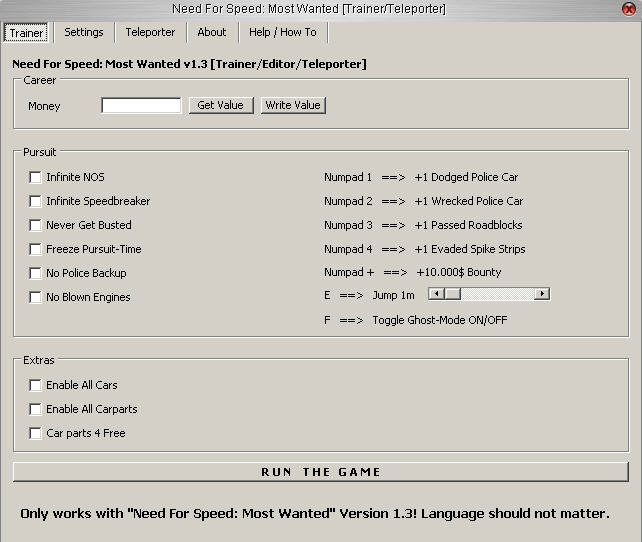The height and width of the screenshot is (542, 642).
Task: Check the No Blown Engines option
Action: [x=36, y=297]
